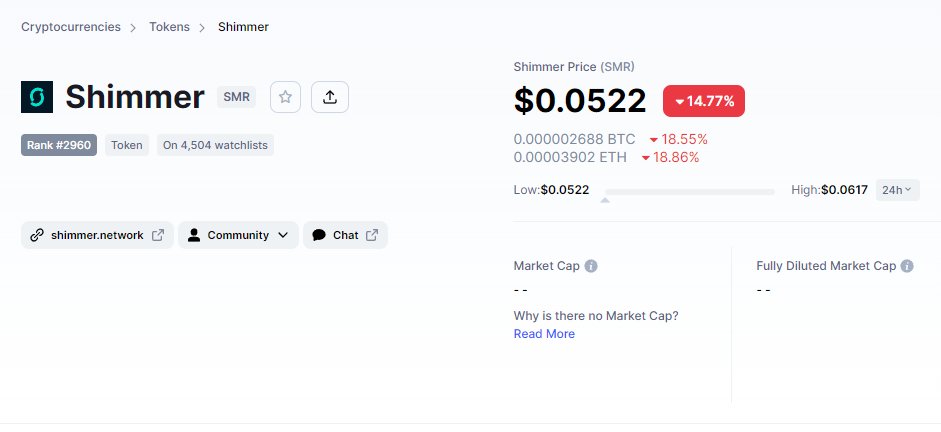
Task: Click the red 14.77% change badge
Action: (x=704, y=101)
